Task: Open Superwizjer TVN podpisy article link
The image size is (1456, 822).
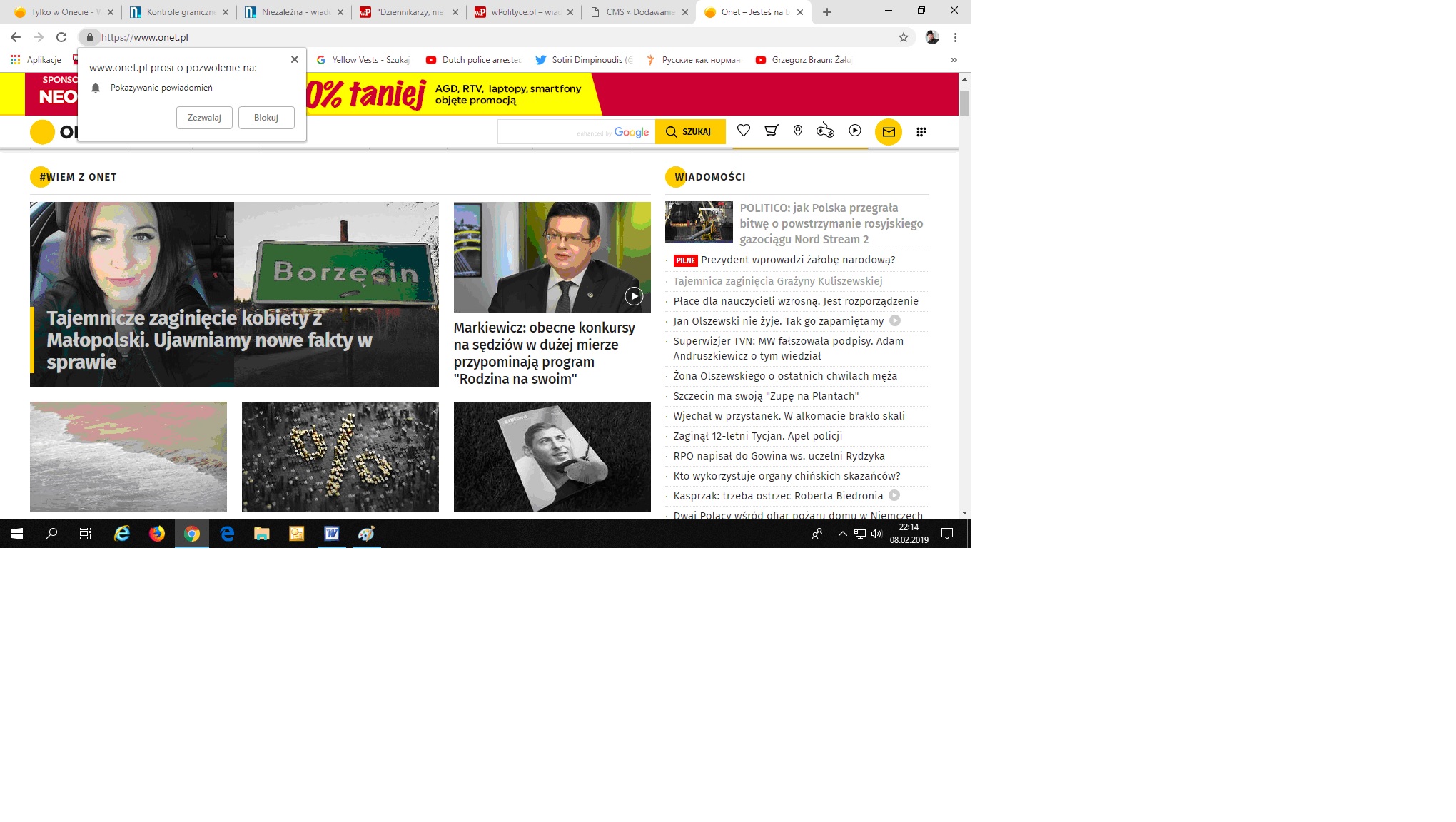Action: [789, 348]
